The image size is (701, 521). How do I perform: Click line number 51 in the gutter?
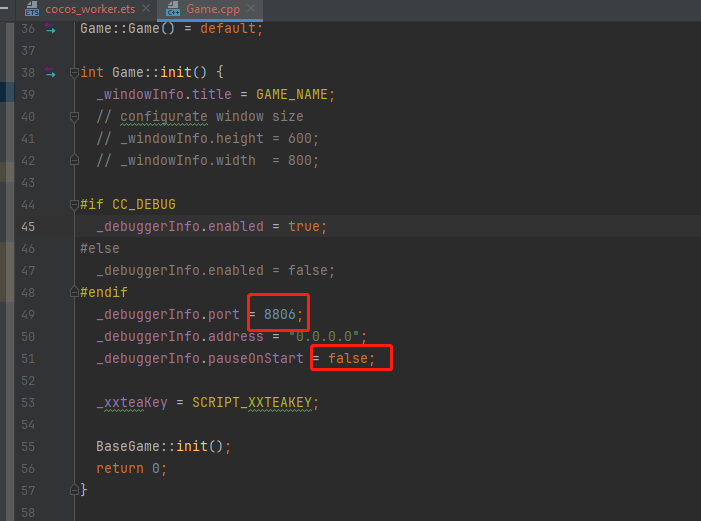point(28,359)
